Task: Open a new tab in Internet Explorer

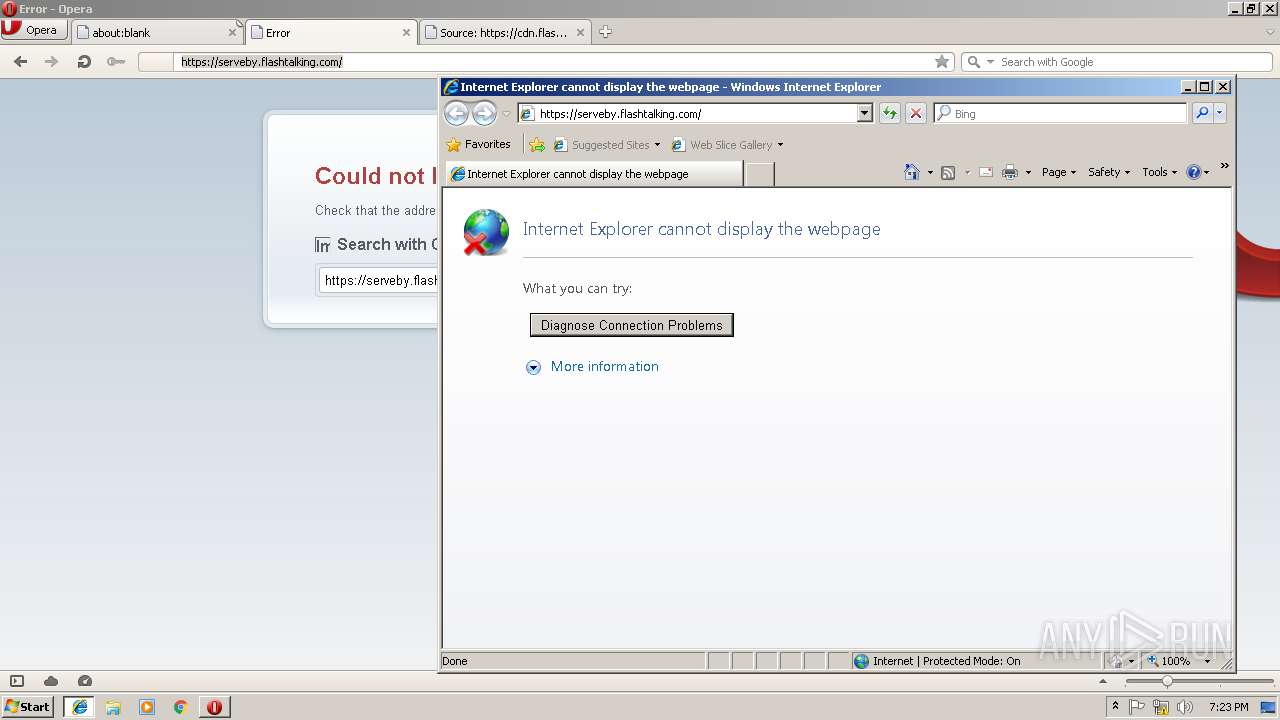Action: pos(760,174)
